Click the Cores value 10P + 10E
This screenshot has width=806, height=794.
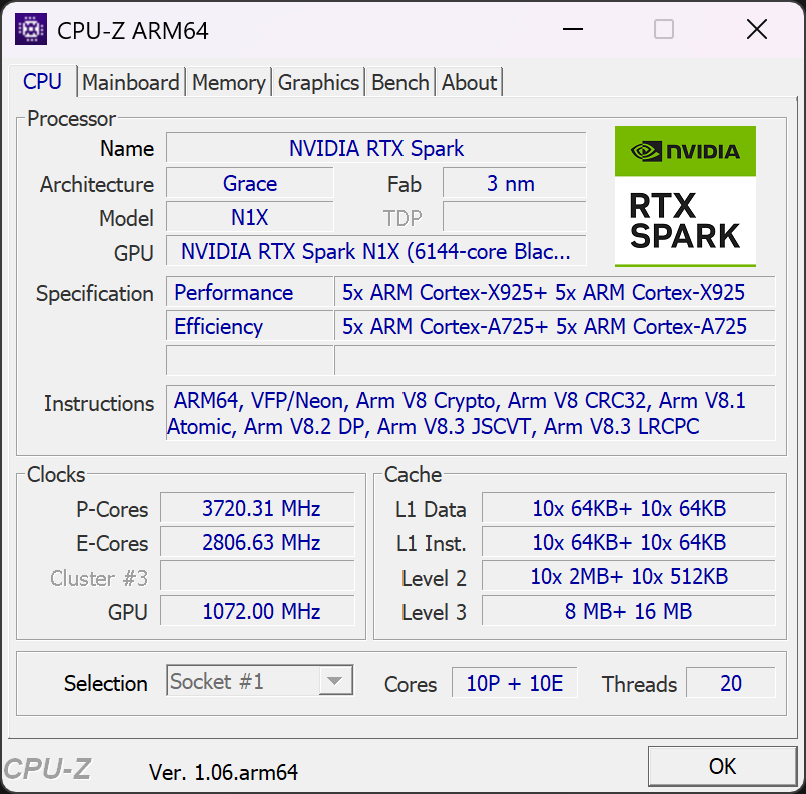[x=515, y=683]
